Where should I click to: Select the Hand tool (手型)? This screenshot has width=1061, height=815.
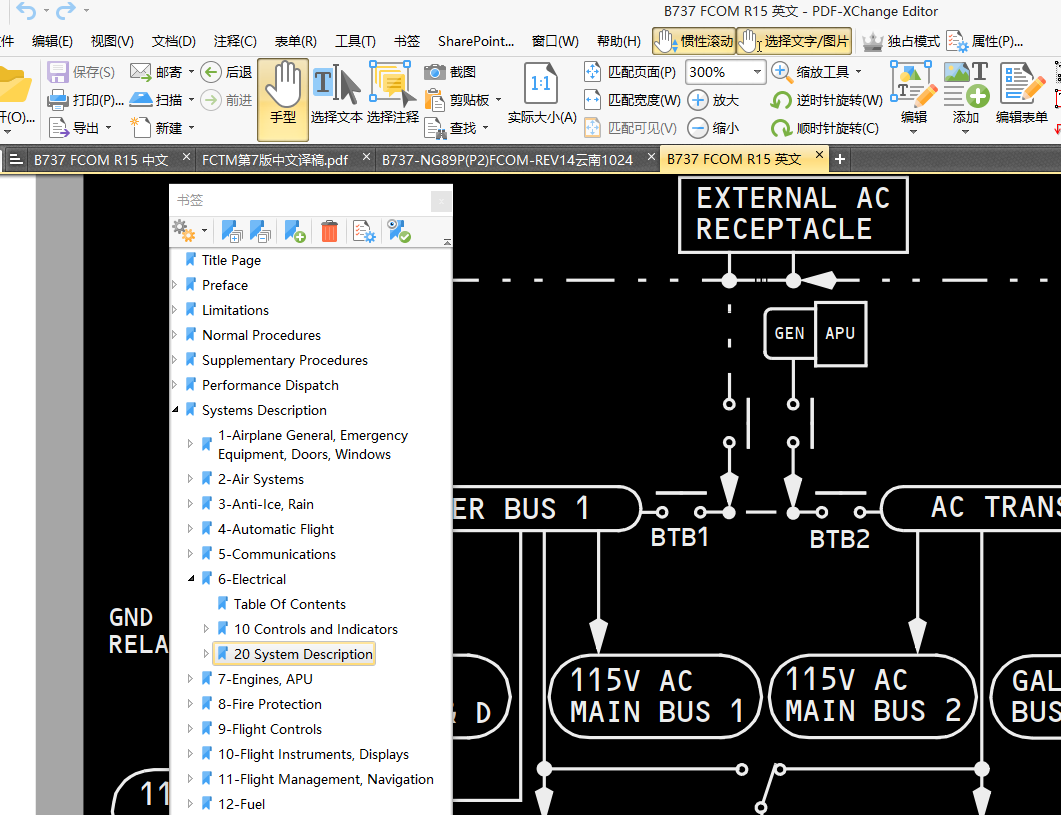point(283,97)
